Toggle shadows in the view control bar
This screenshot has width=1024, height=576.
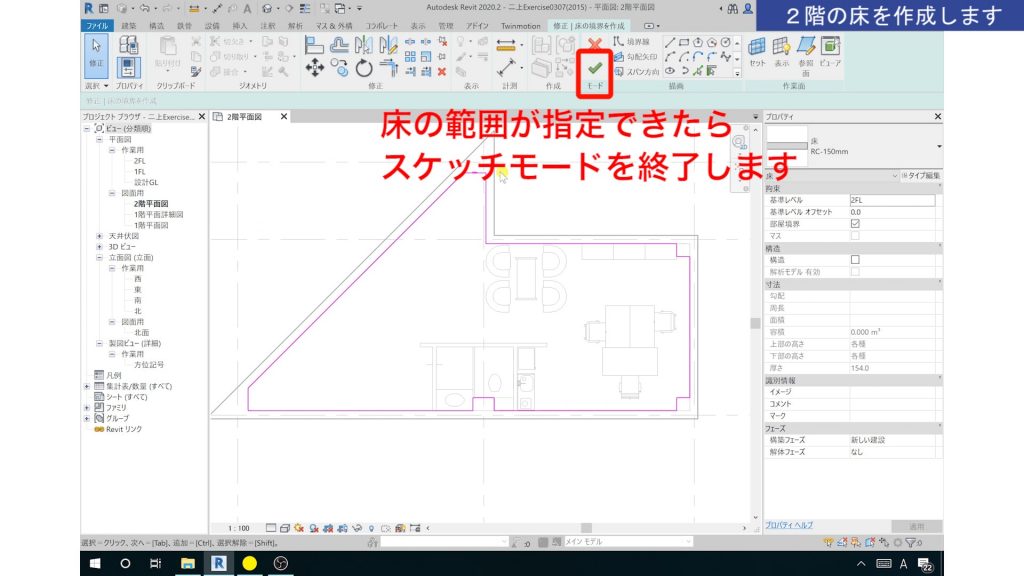[312, 527]
